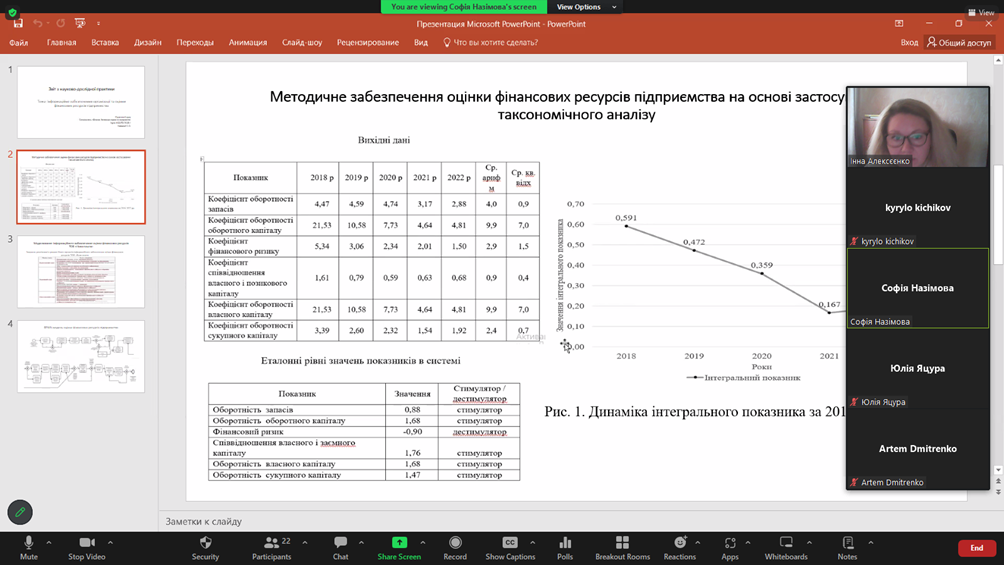Switch to the Рецензирование ribbon tab

pos(368,43)
